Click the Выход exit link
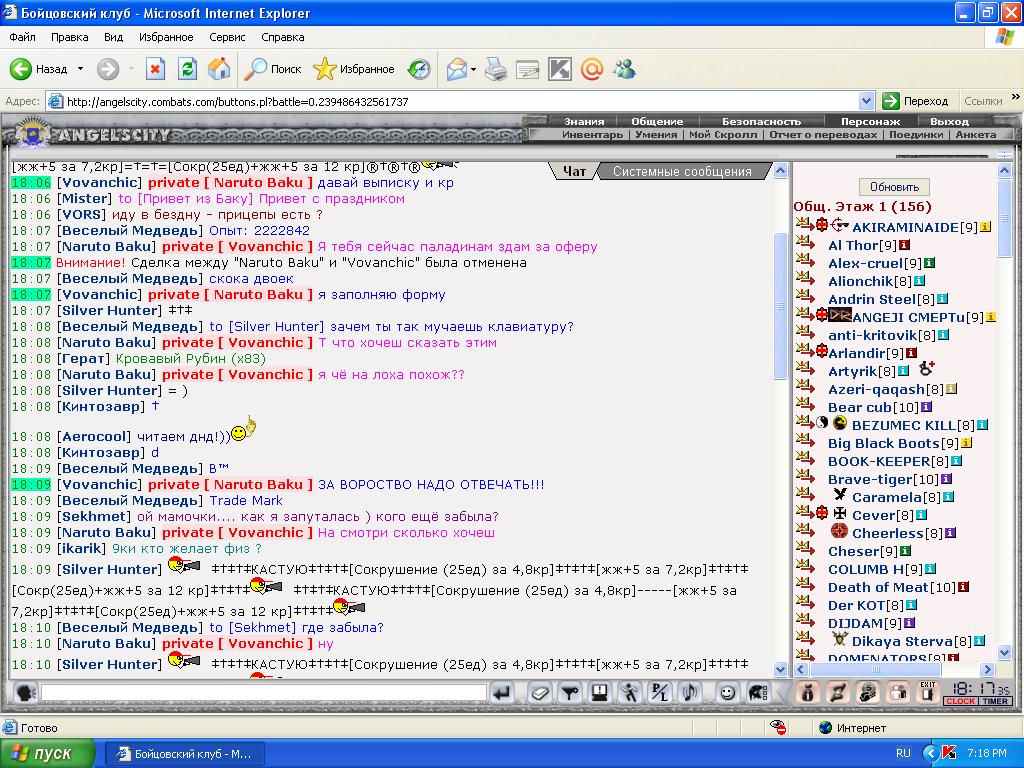 coord(949,121)
